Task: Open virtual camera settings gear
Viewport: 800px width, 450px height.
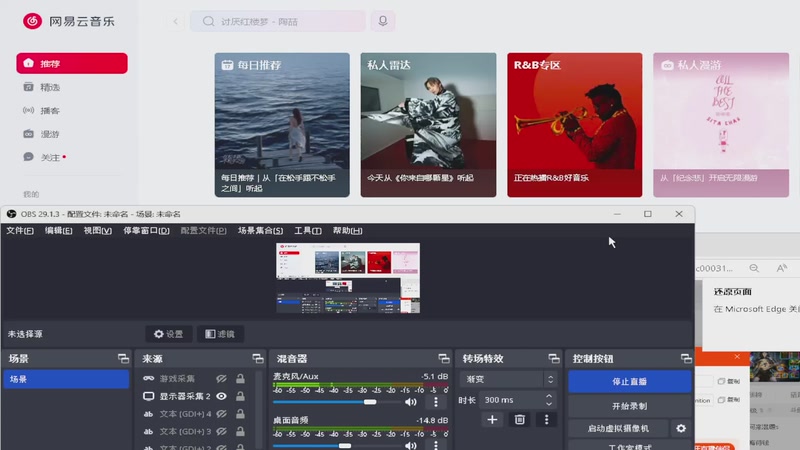Action: [681, 429]
